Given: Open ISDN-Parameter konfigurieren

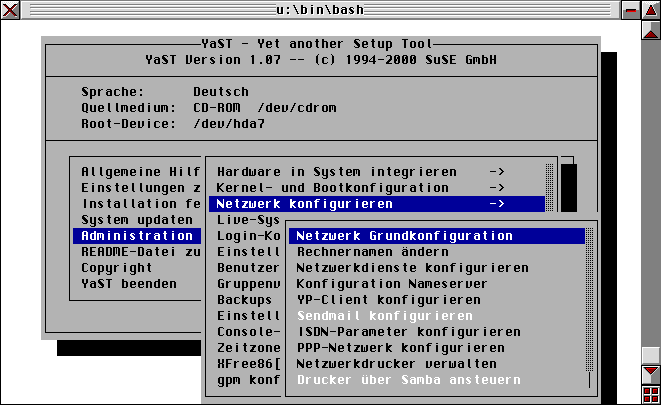Looking at the screenshot, I should pyautogui.click(x=408, y=332).
